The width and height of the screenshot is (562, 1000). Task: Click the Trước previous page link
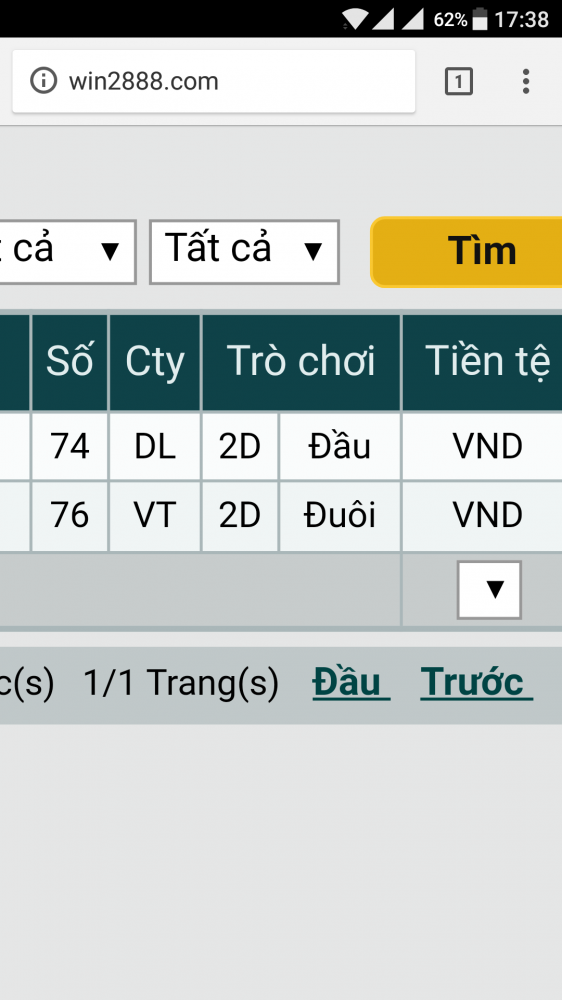[476, 682]
